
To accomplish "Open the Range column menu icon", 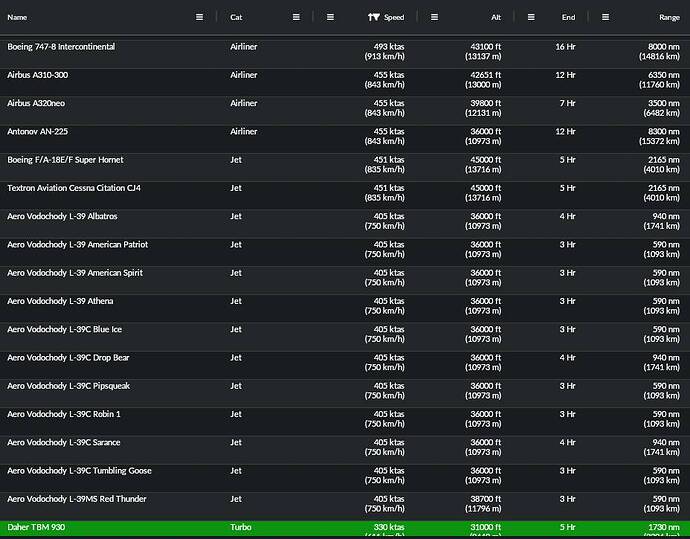I will [605, 17].
